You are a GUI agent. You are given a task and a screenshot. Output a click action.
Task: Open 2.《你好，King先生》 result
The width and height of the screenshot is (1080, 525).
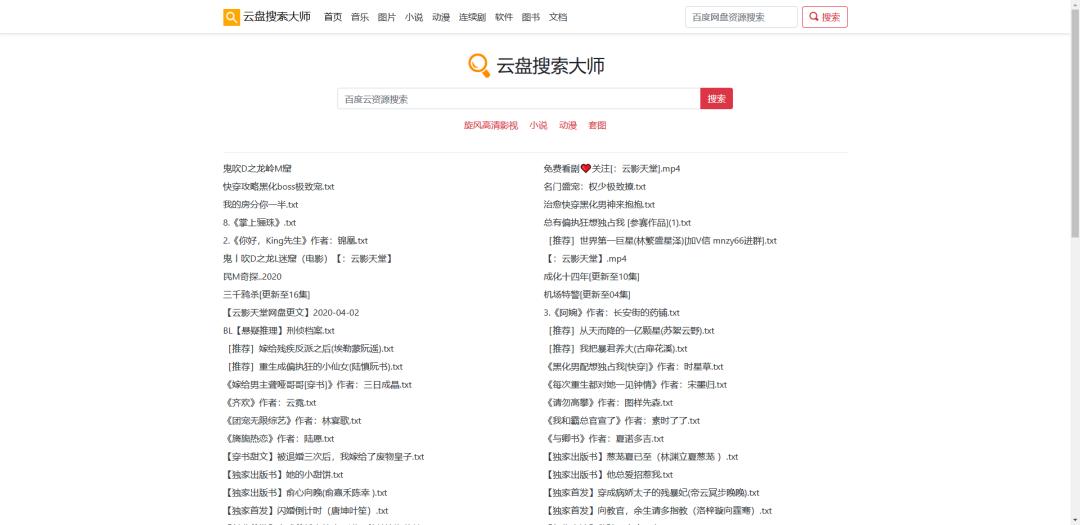pos(295,240)
